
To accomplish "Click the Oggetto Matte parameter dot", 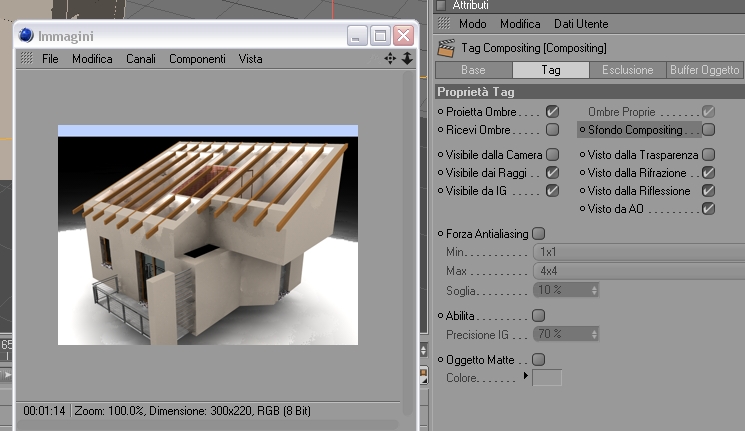I will tap(440, 360).
